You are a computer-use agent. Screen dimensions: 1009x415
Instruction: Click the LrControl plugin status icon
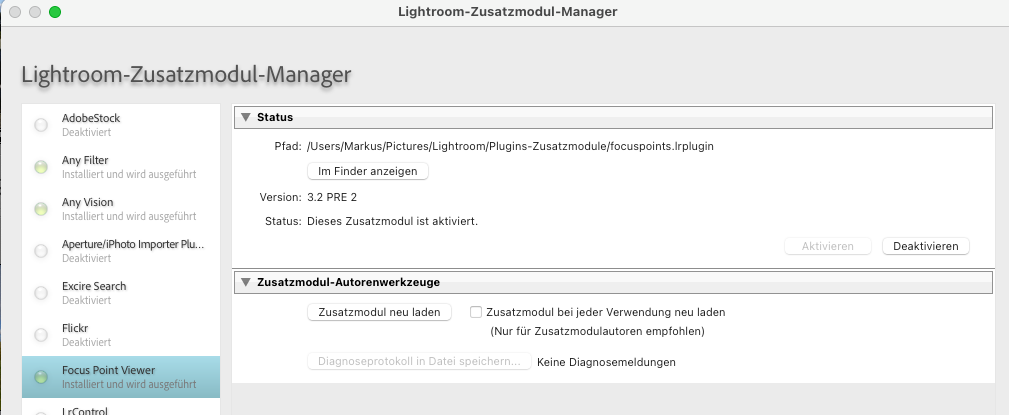[41, 411]
